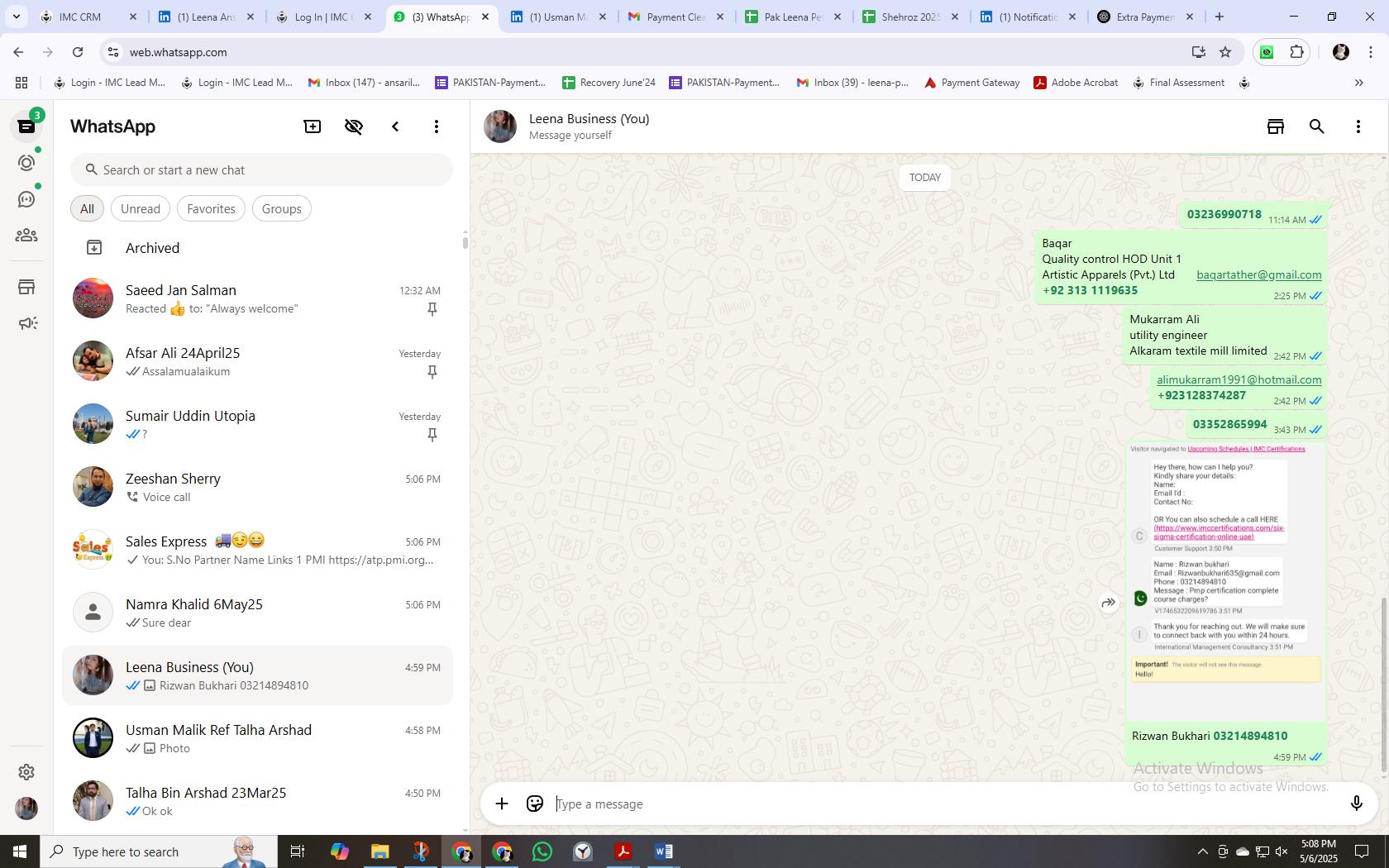Click pin icon on Afsar Ali chat
Screen dimensions: 1389x868
pyautogui.click(x=432, y=372)
